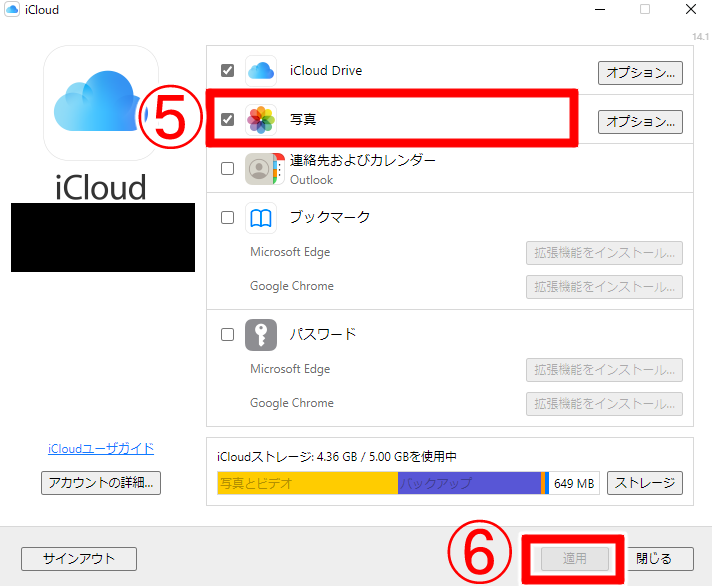
Task: Click the iCloudストレージ usage text
Action: tap(336, 457)
